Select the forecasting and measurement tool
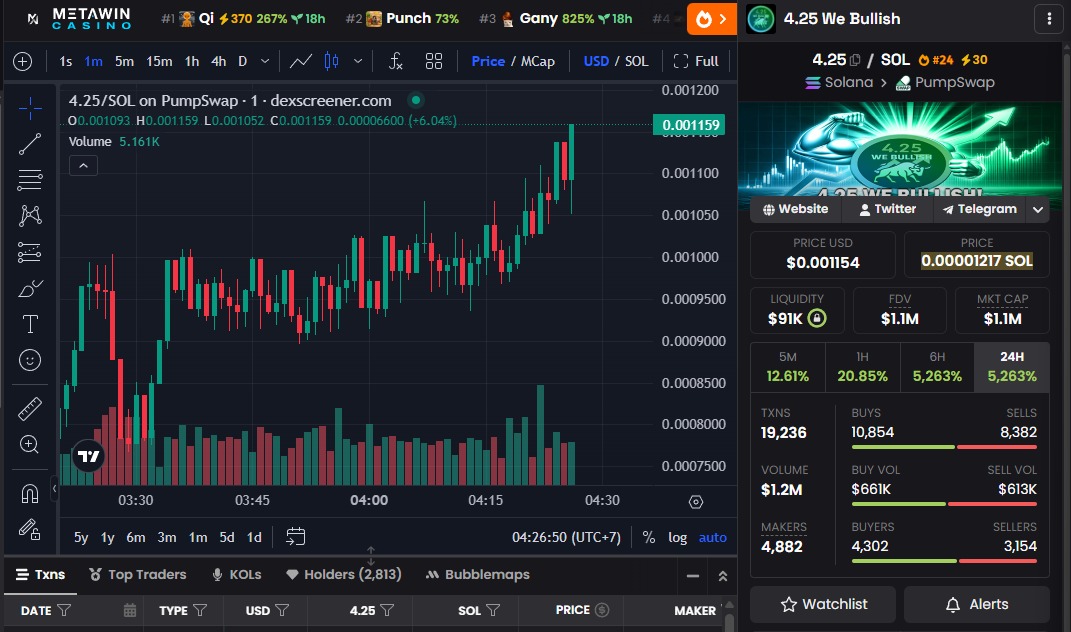The image size is (1071, 632). pyautogui.click(x=29, y=252)
